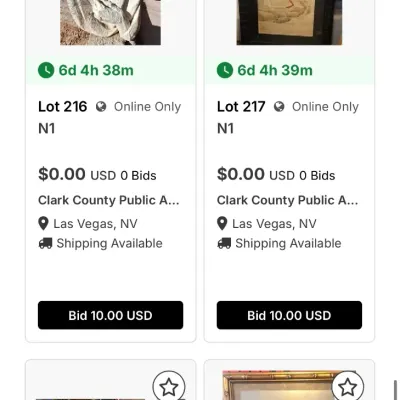Open Lot 217 title link

click(x=225, y=129)
